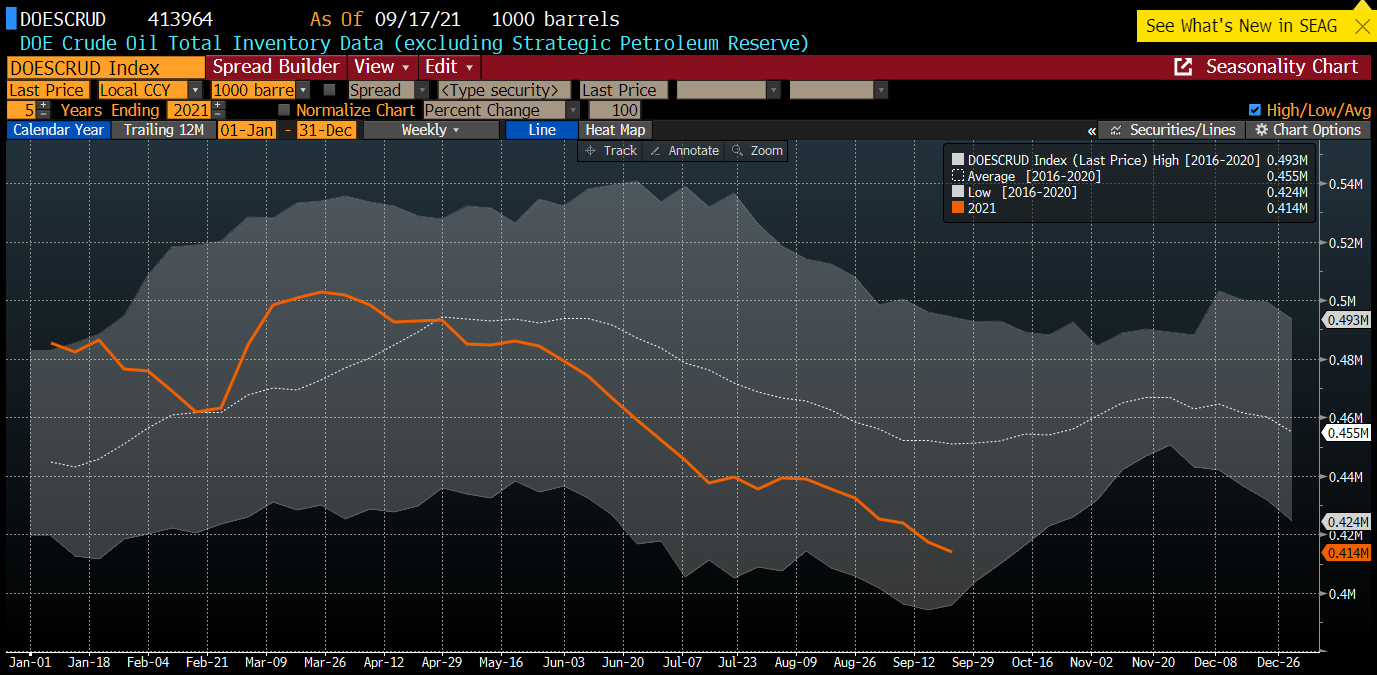
Task: Open the Seasonality Chart pop-out icon
Action: [x=1183, y=67]
